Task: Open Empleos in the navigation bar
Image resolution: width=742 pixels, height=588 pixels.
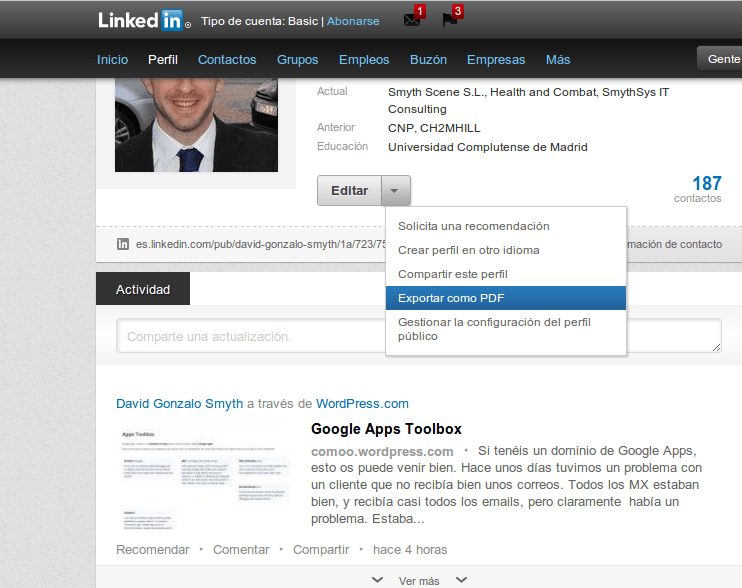Action: pos(364,60)
